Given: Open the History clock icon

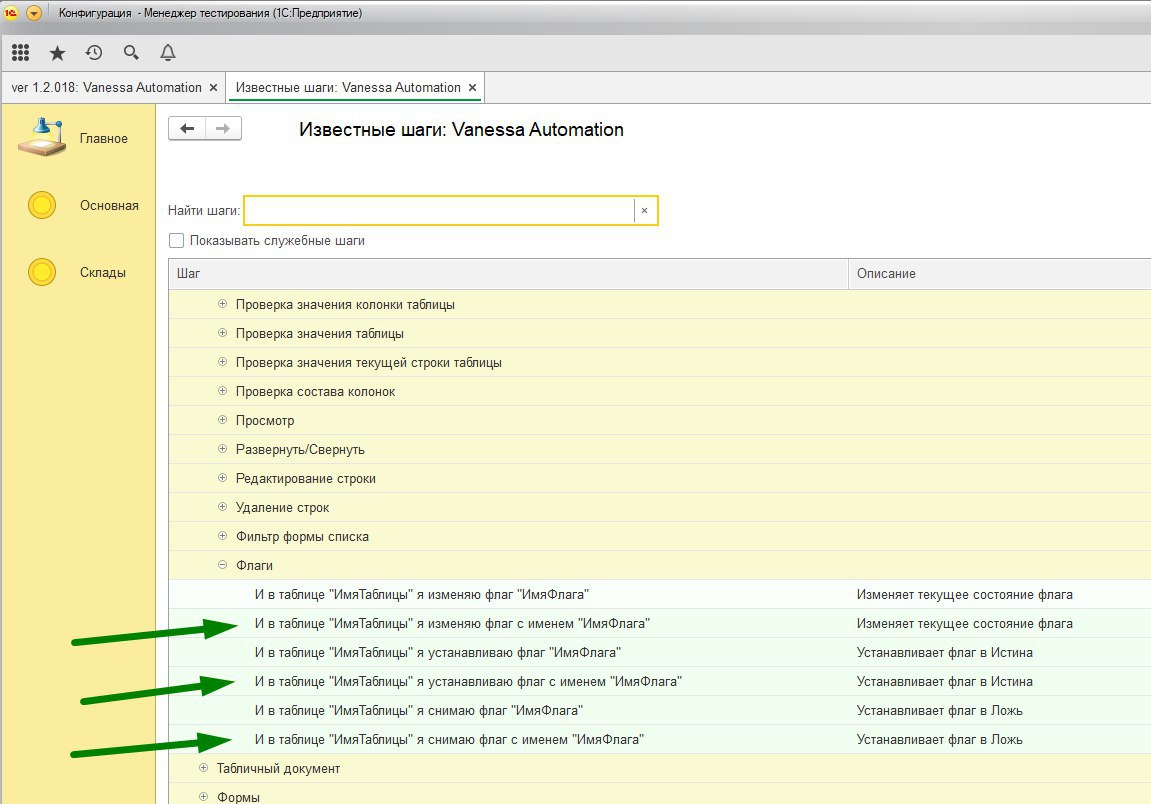Looking at the screenshot, I should tap(94, 52).
